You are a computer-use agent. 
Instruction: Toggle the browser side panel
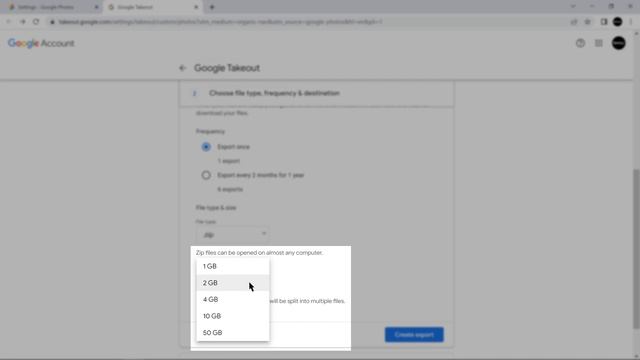pos(604,22)
